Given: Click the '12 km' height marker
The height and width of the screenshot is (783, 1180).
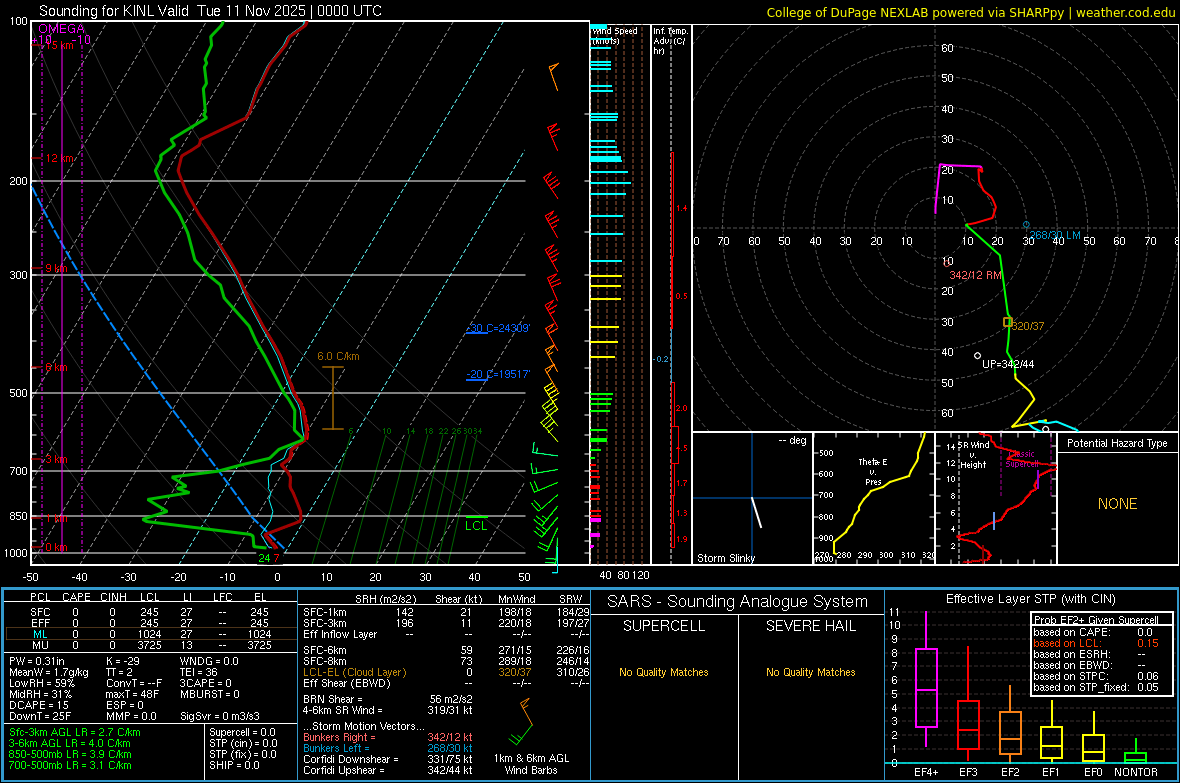Looking at the screenshot, I should click(x=59, y=158).
